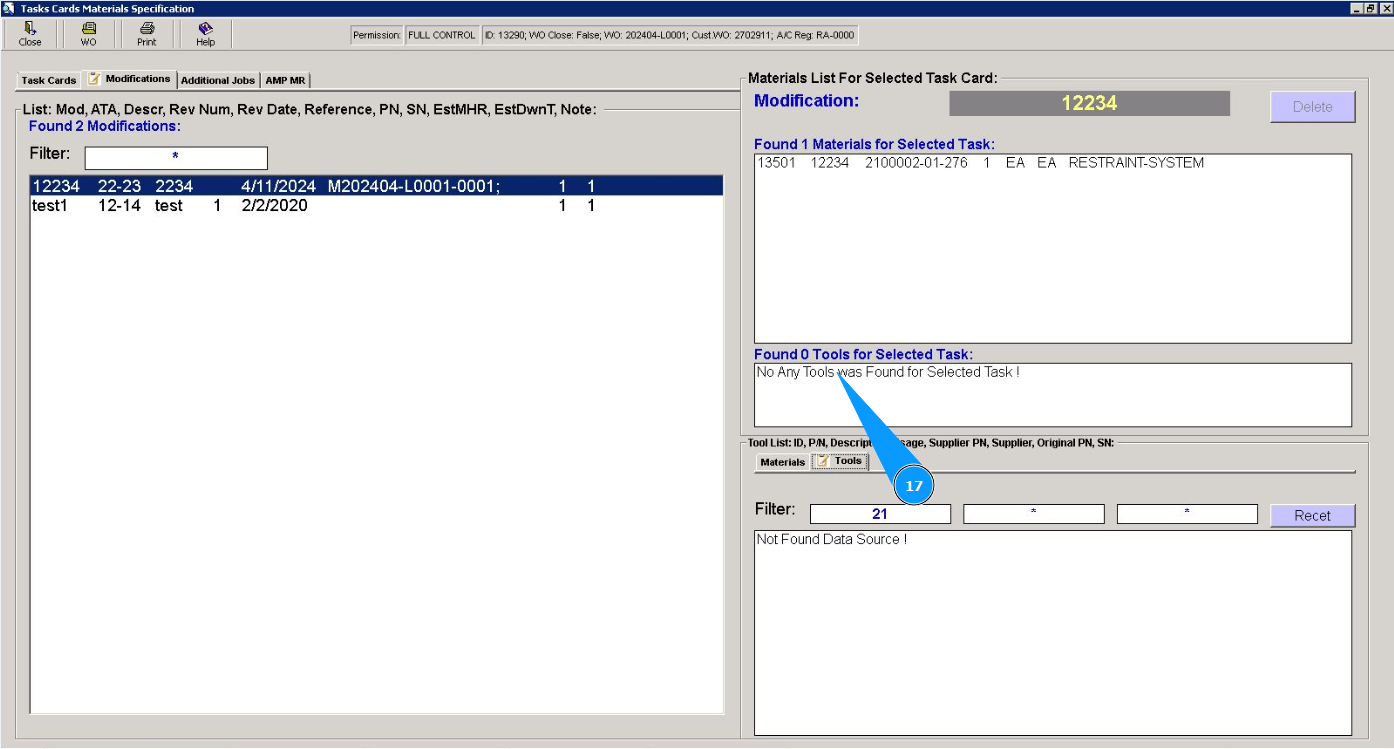Switch to the Task Cards tab
1394x749 pixels.
point(49,80)
